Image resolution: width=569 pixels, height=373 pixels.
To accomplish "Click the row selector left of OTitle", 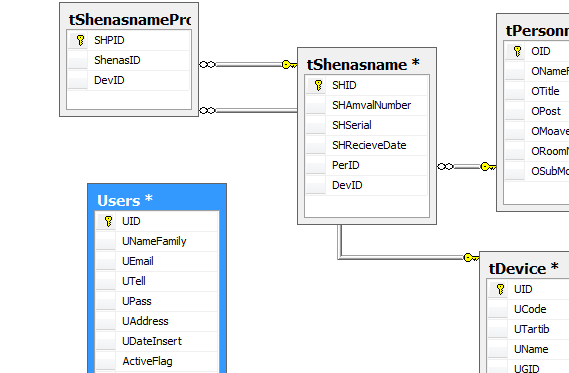I will (x=515, y=91).
